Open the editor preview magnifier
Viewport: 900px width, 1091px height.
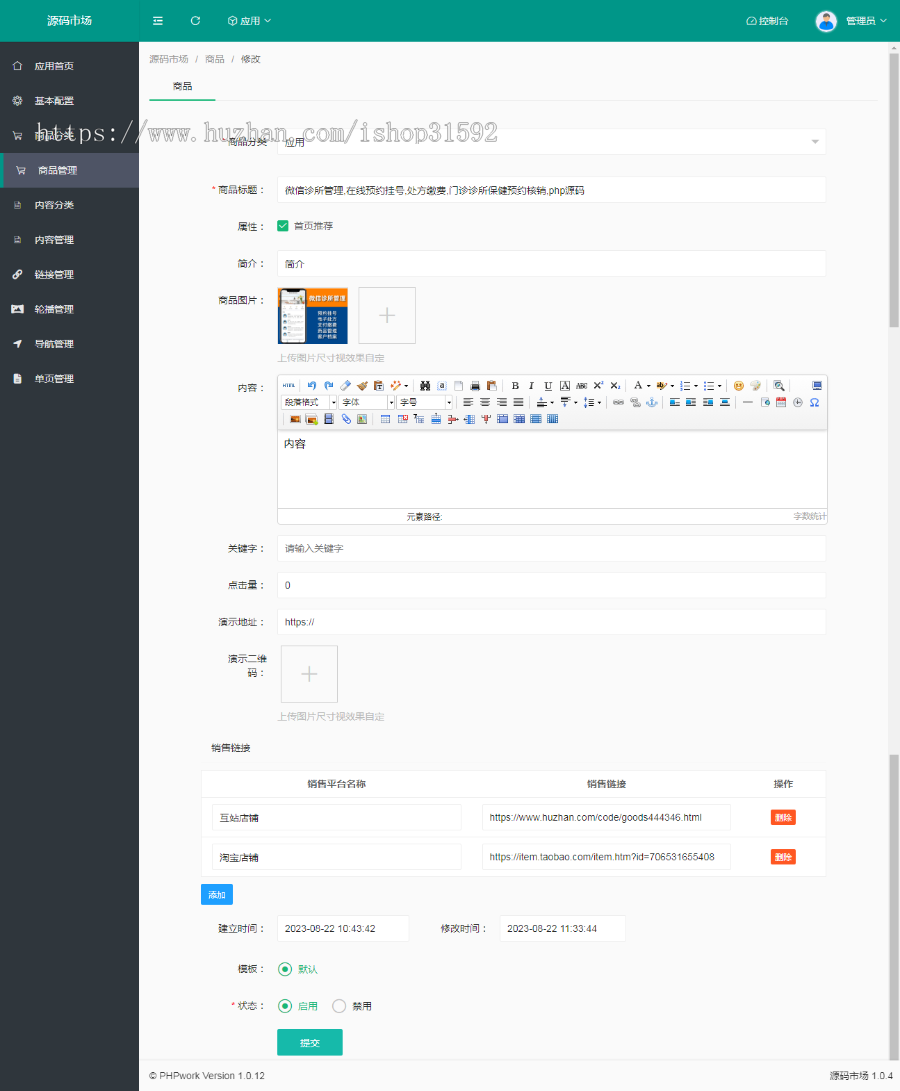coord(779,385)
